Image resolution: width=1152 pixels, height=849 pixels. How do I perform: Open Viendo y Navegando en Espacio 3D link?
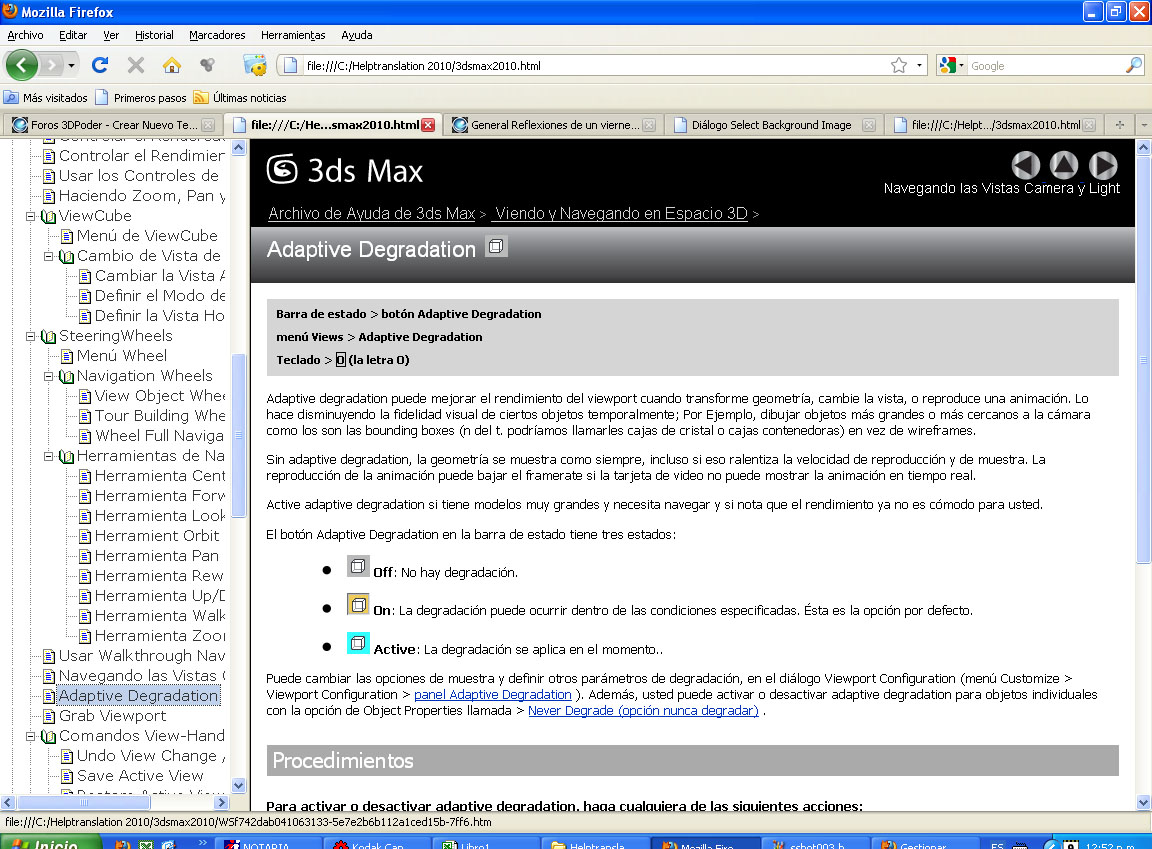pos(619,214)
